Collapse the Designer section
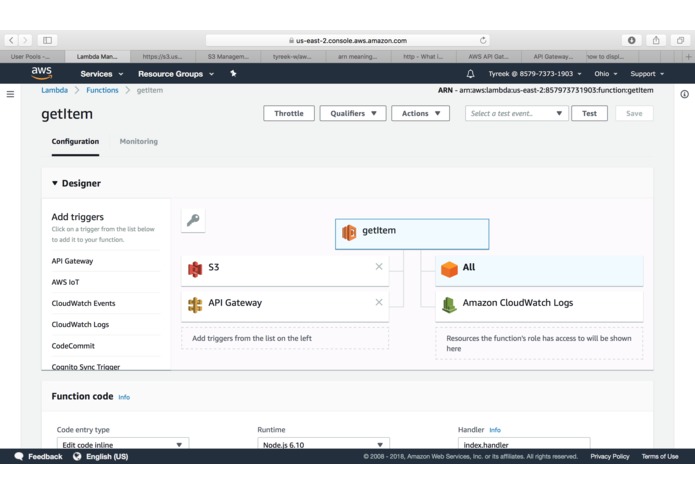 55,183
